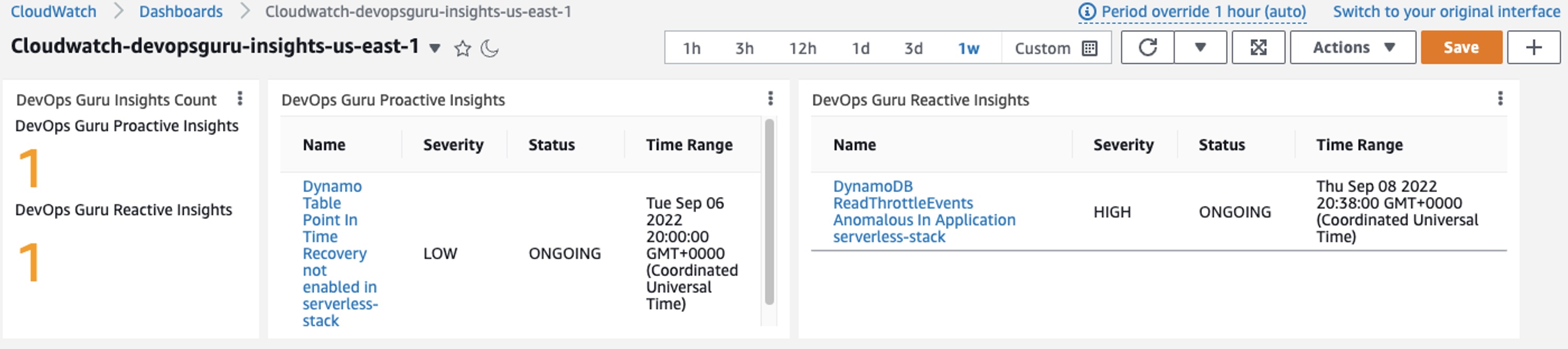
Task: Open Proactive Insights widget options menu
Action: [x=770, y=99]
